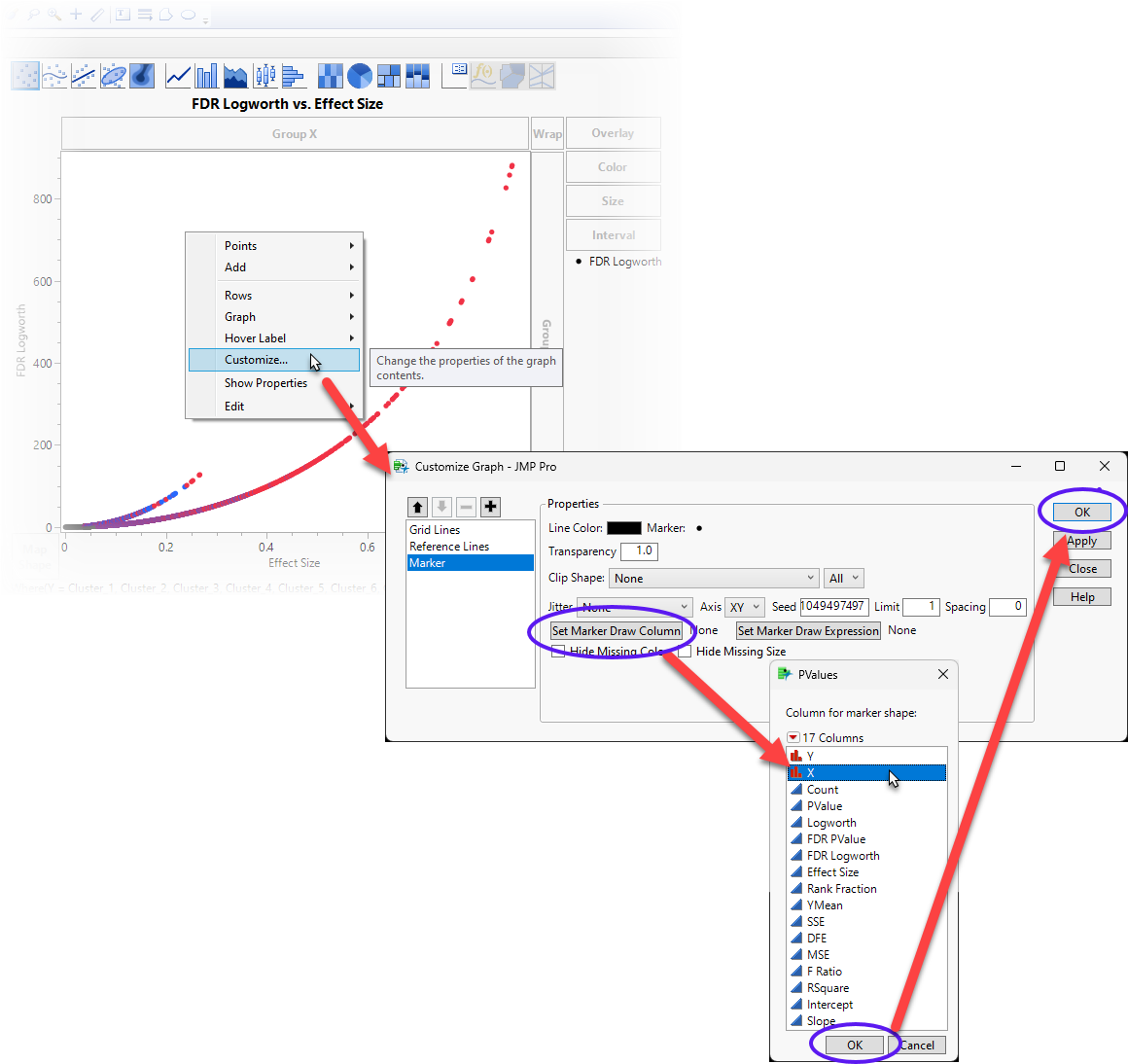Click the Set Marker Draw Expression button
This screenshot has width=1128, height=1064.
pyautogui.click(x=809, y=631)
